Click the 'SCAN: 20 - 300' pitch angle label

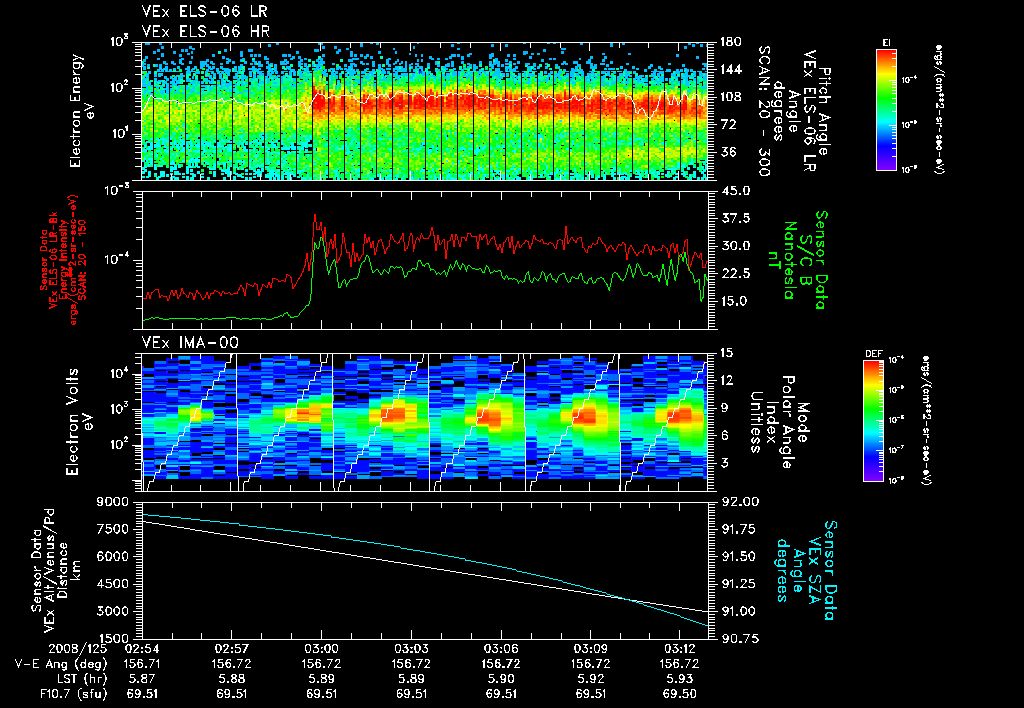763,110
